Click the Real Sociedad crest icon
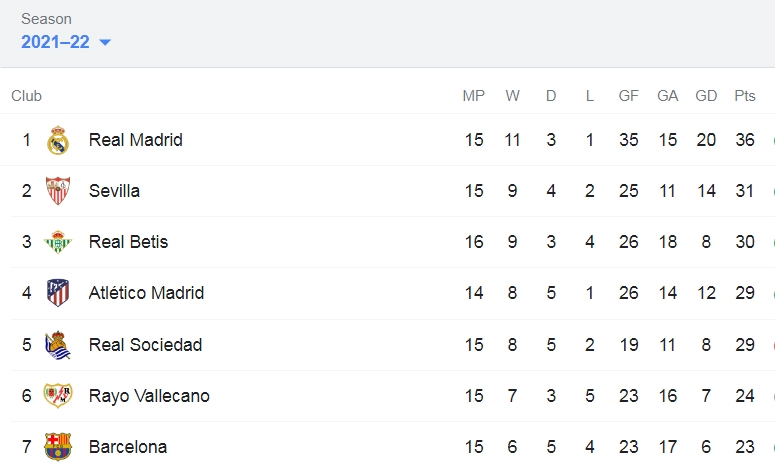 58,344
